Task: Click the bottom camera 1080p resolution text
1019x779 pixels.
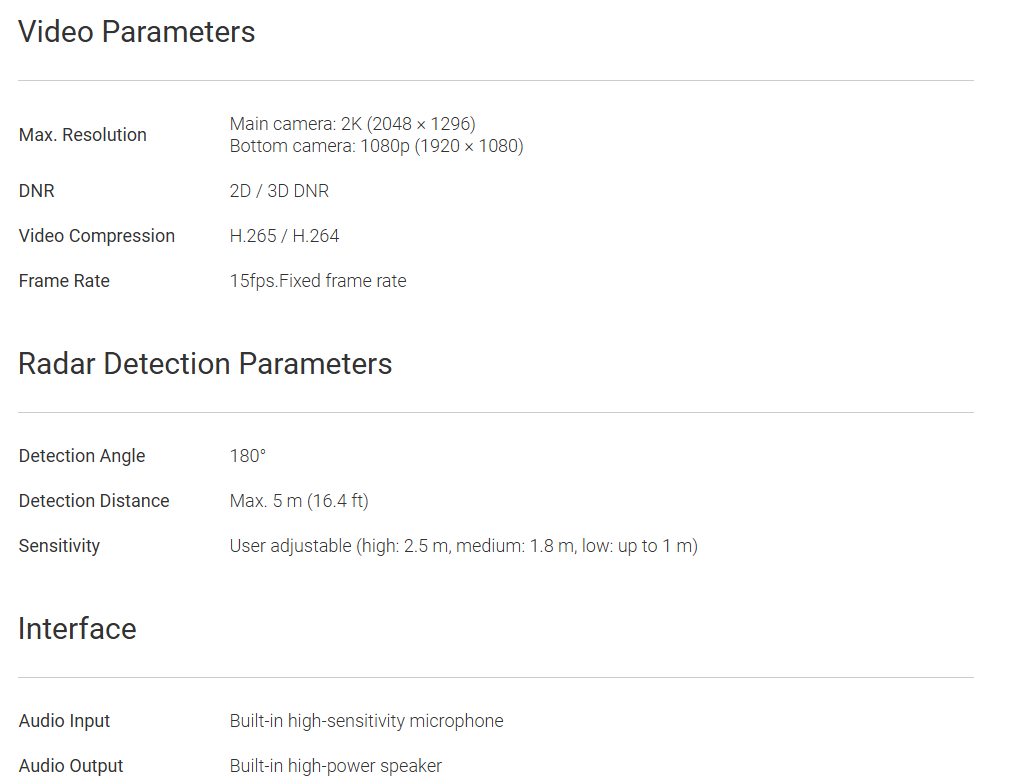Action: tap(376, 146)
